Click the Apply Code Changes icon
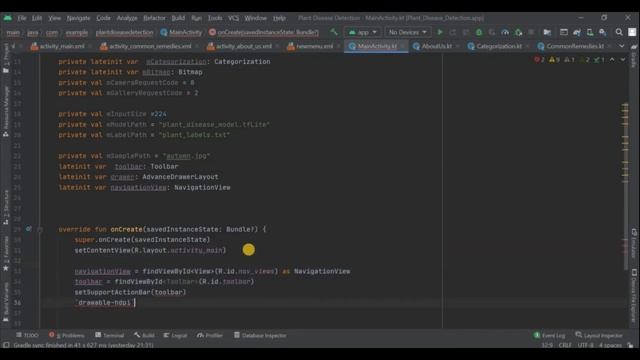640x360 pixels. tap(466, 32)
